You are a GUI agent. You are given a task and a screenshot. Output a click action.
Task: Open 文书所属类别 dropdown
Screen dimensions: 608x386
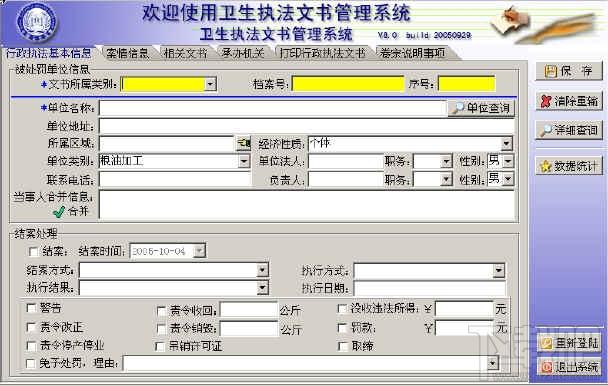(210, 84)
